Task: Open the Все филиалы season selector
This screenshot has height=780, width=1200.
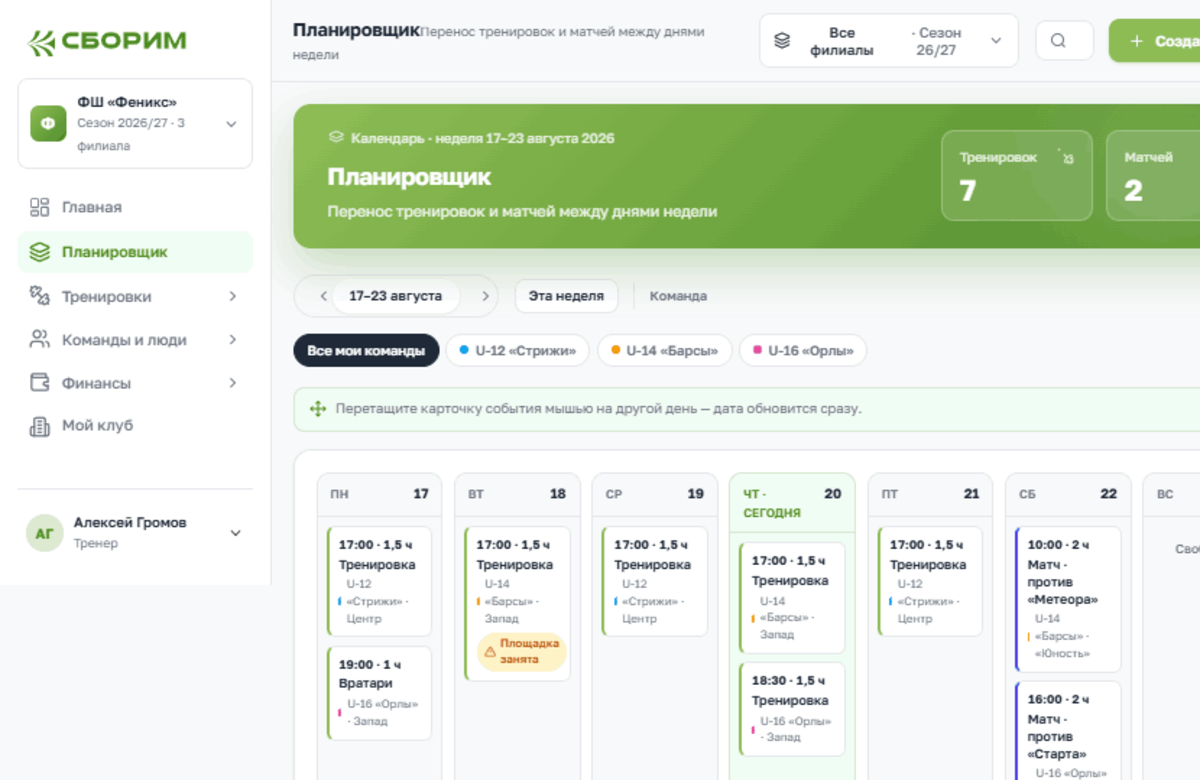Action: click(x=888, y=41)
